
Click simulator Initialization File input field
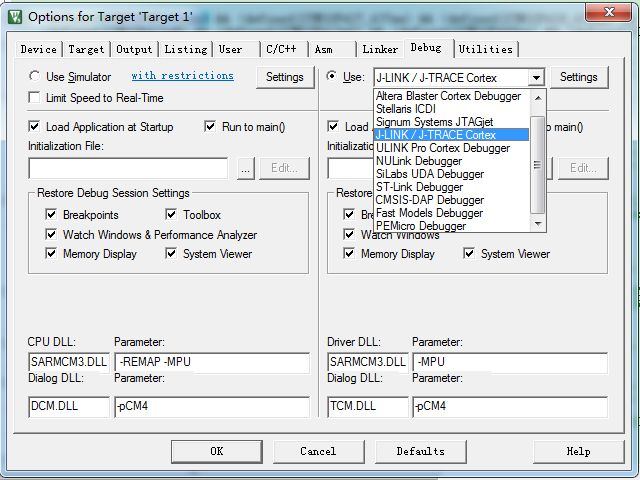[x=128, y=168]
